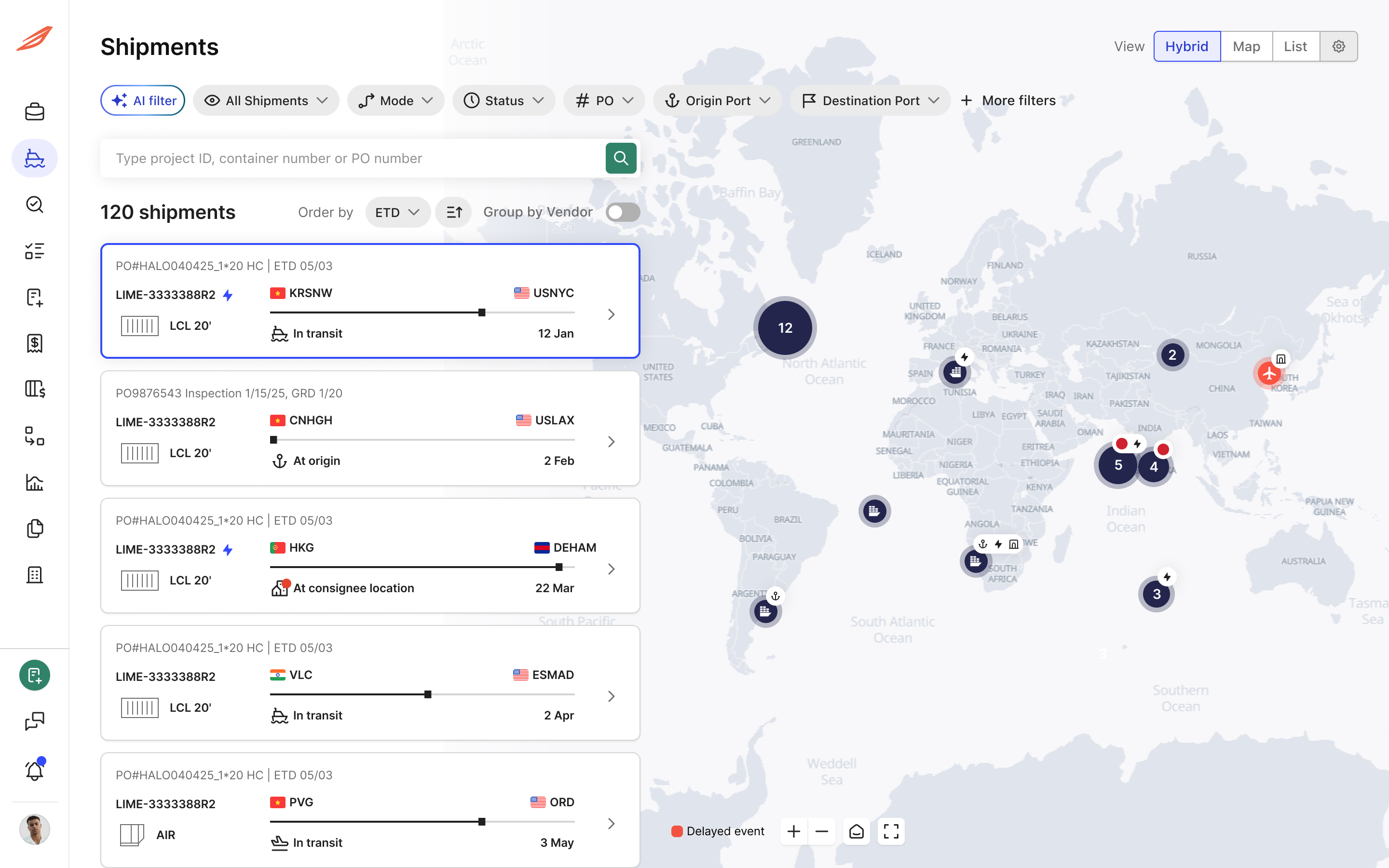Viewport: 1389px width, 868px height.
Task: Switch view to List
Action: click(1295, 46)
